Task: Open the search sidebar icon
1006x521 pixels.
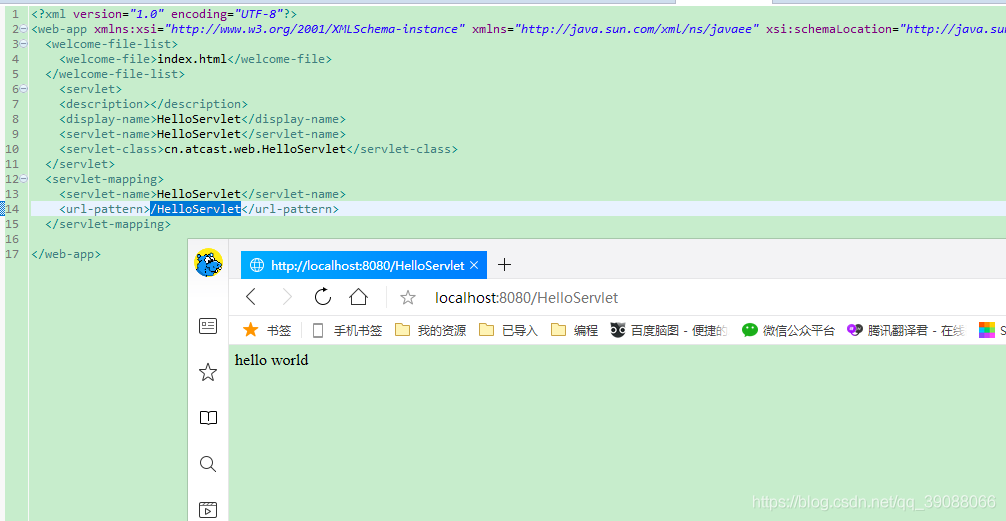Action: 208,464
